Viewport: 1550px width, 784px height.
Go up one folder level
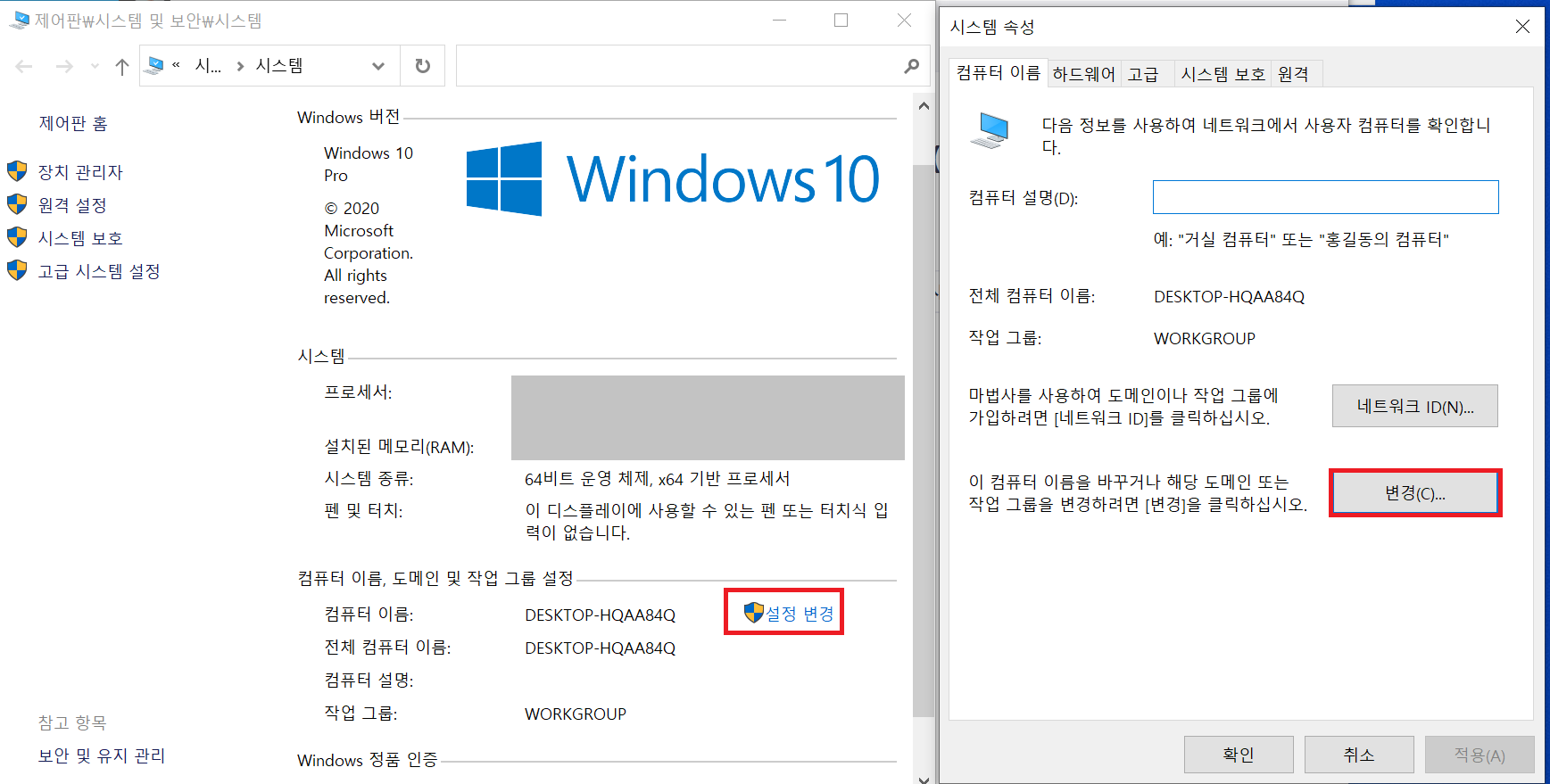coord(122,66)
